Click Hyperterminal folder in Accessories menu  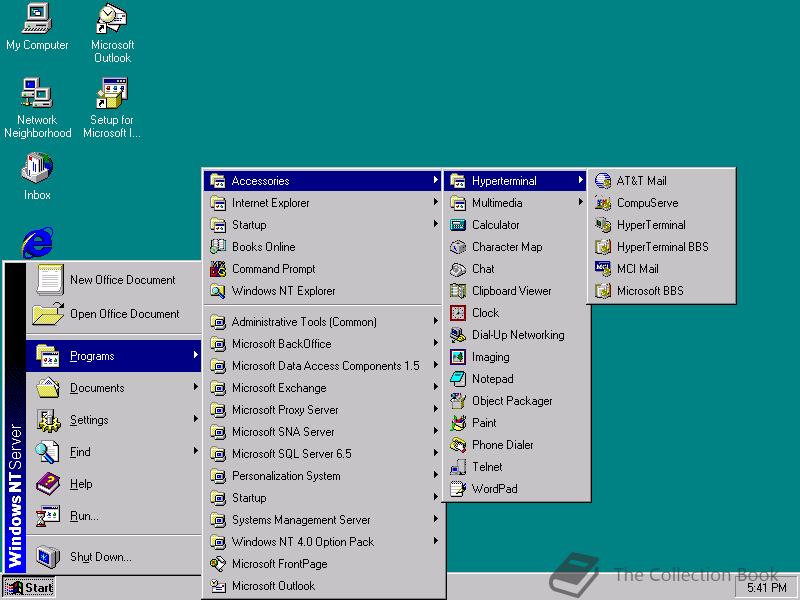(514, 181)
